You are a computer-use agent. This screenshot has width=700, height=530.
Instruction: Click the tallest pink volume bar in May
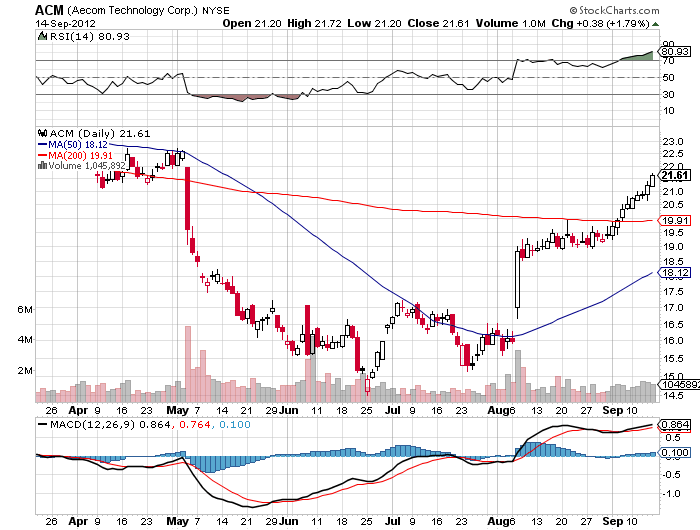(x=188, y=364)
